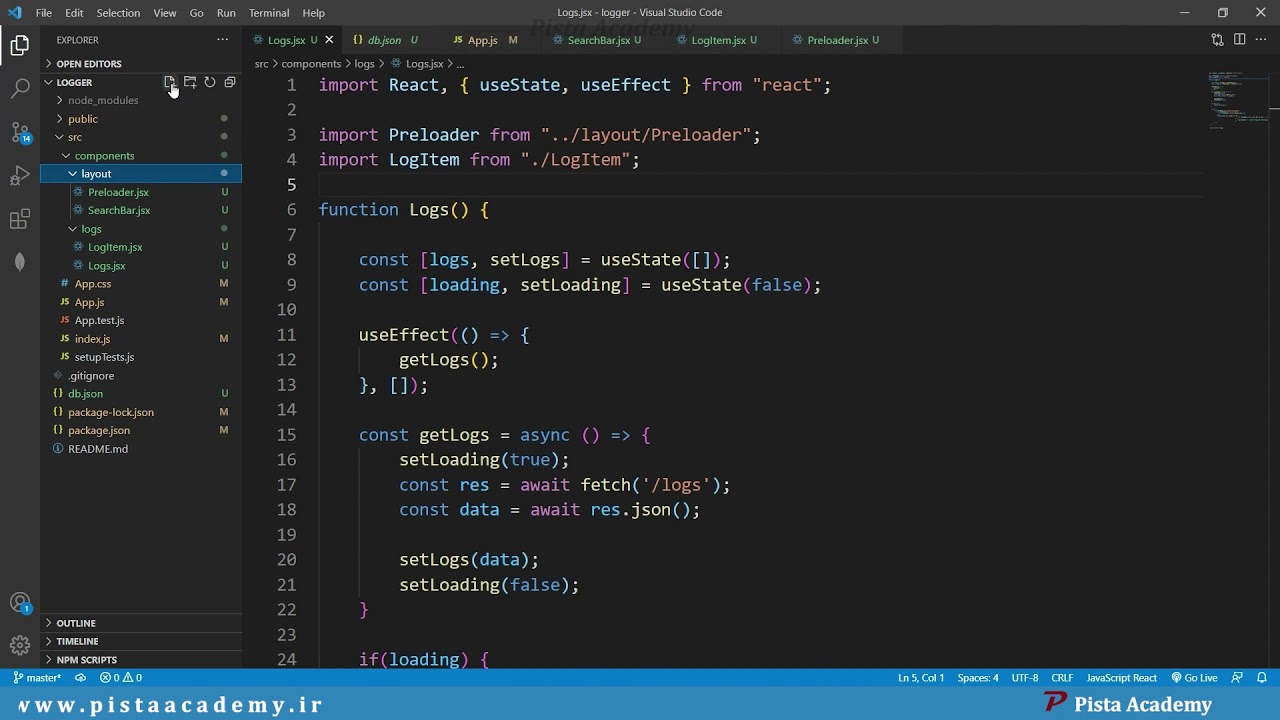The width and height of the screenshot is (1280, 720).
Task: Click the master branch indicator
Action: point(37,678)
